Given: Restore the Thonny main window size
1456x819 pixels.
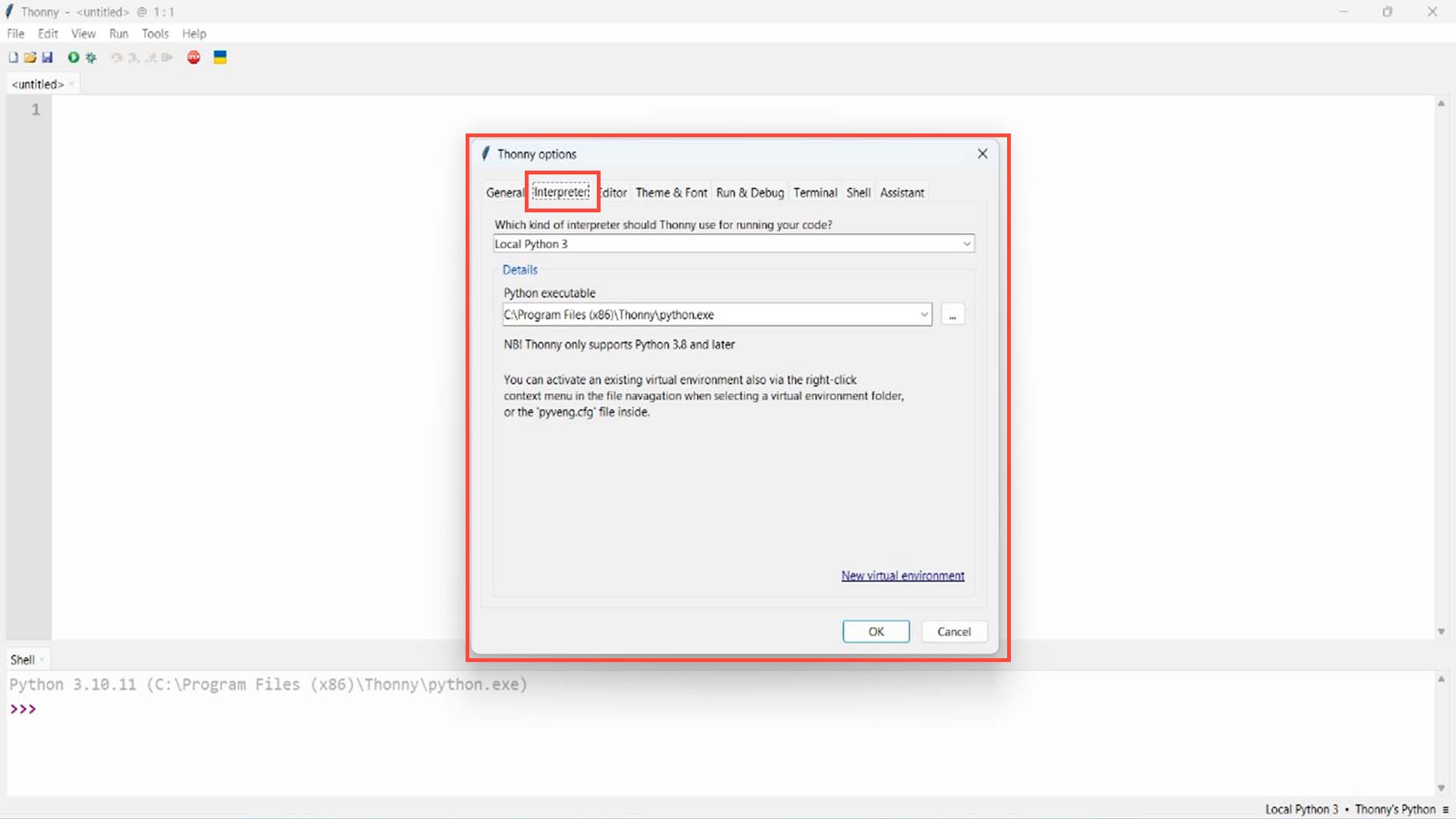Looking at the screenshot, I should (1388, 11).
